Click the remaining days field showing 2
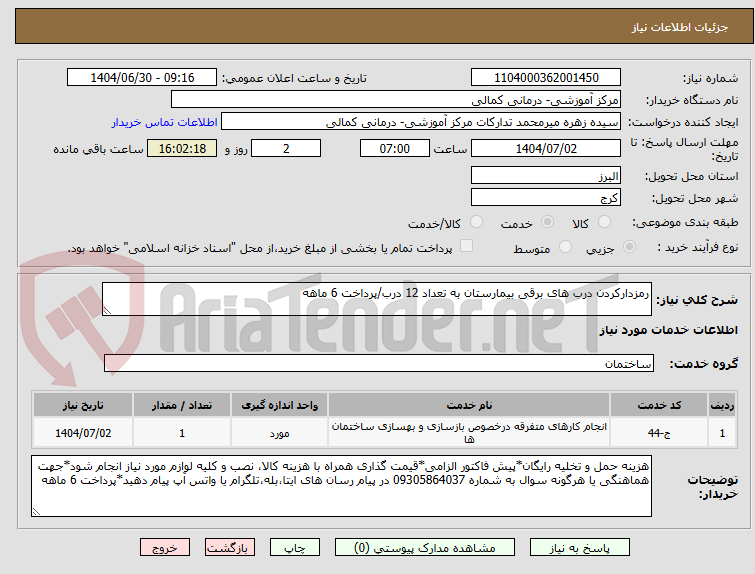Screen dimensions: 755x574 pyautogui.click(x=286, y=148)
